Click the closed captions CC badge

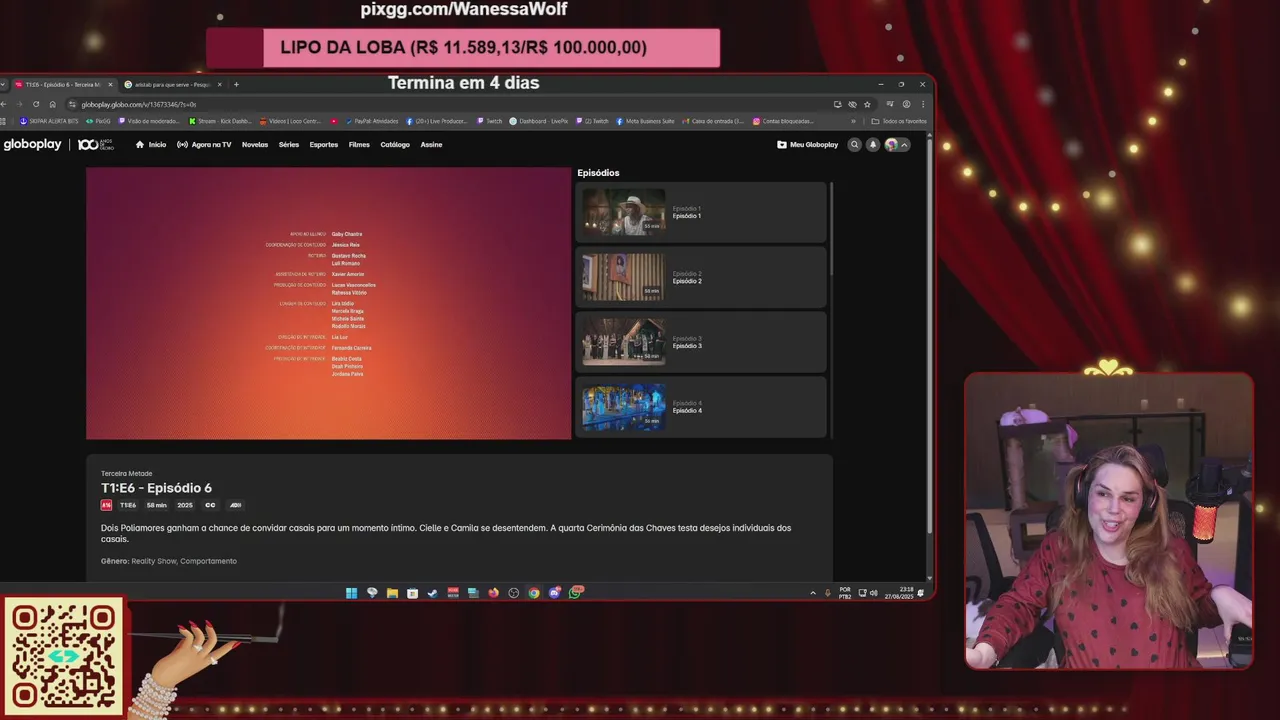(210, 505)
